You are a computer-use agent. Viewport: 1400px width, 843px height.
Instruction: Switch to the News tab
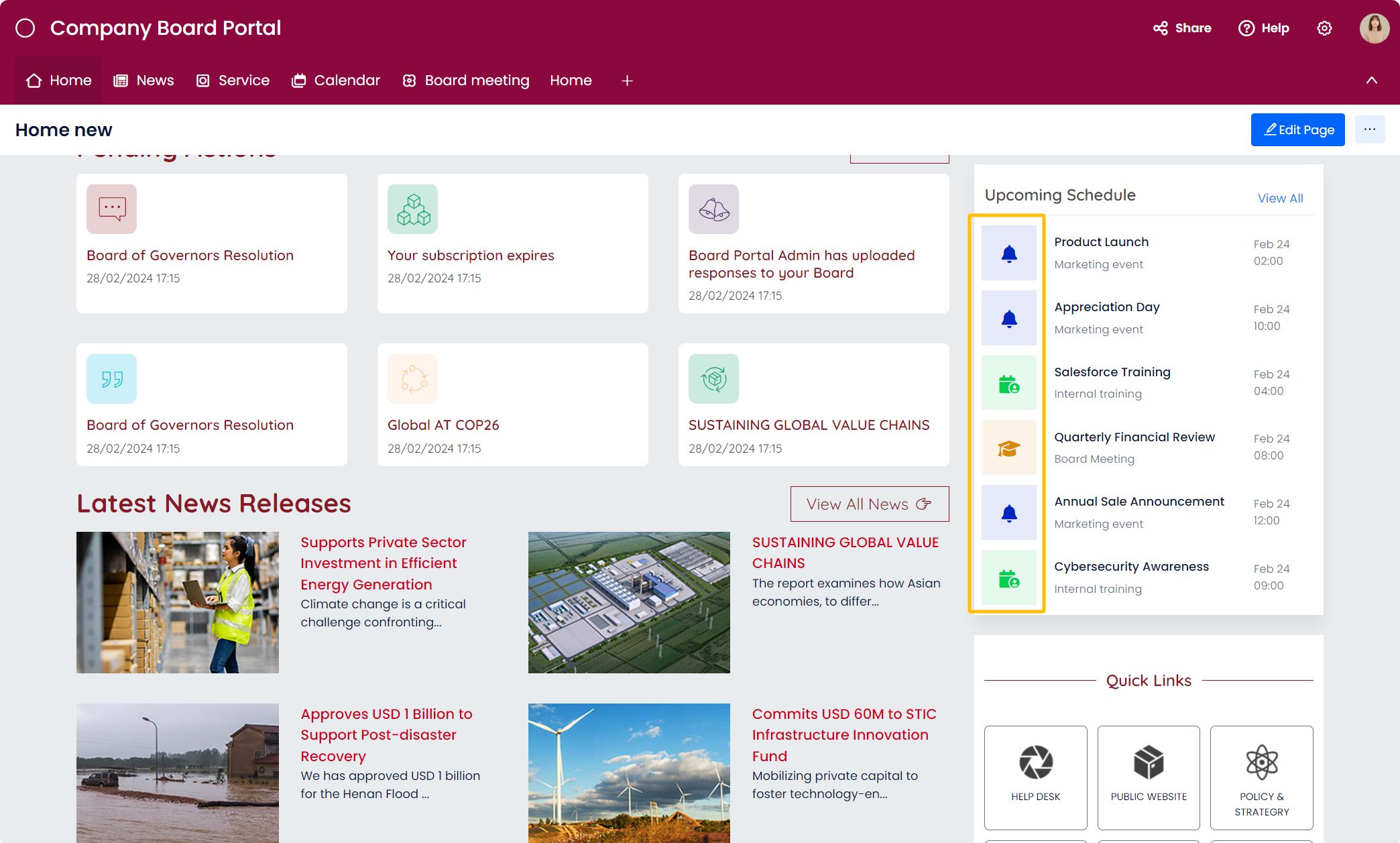click(x=143, y=80)
